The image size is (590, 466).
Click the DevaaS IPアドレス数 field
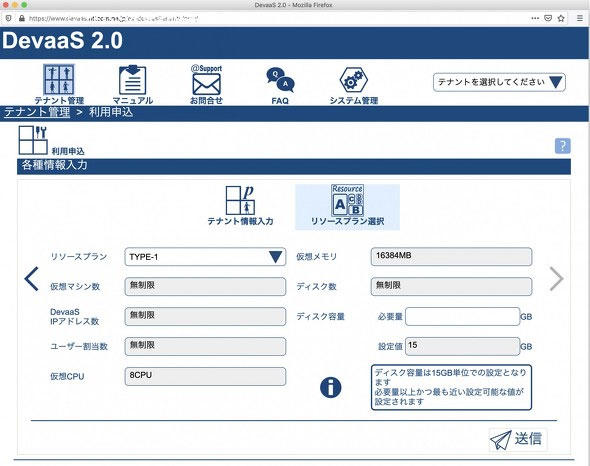coord(205,317)
